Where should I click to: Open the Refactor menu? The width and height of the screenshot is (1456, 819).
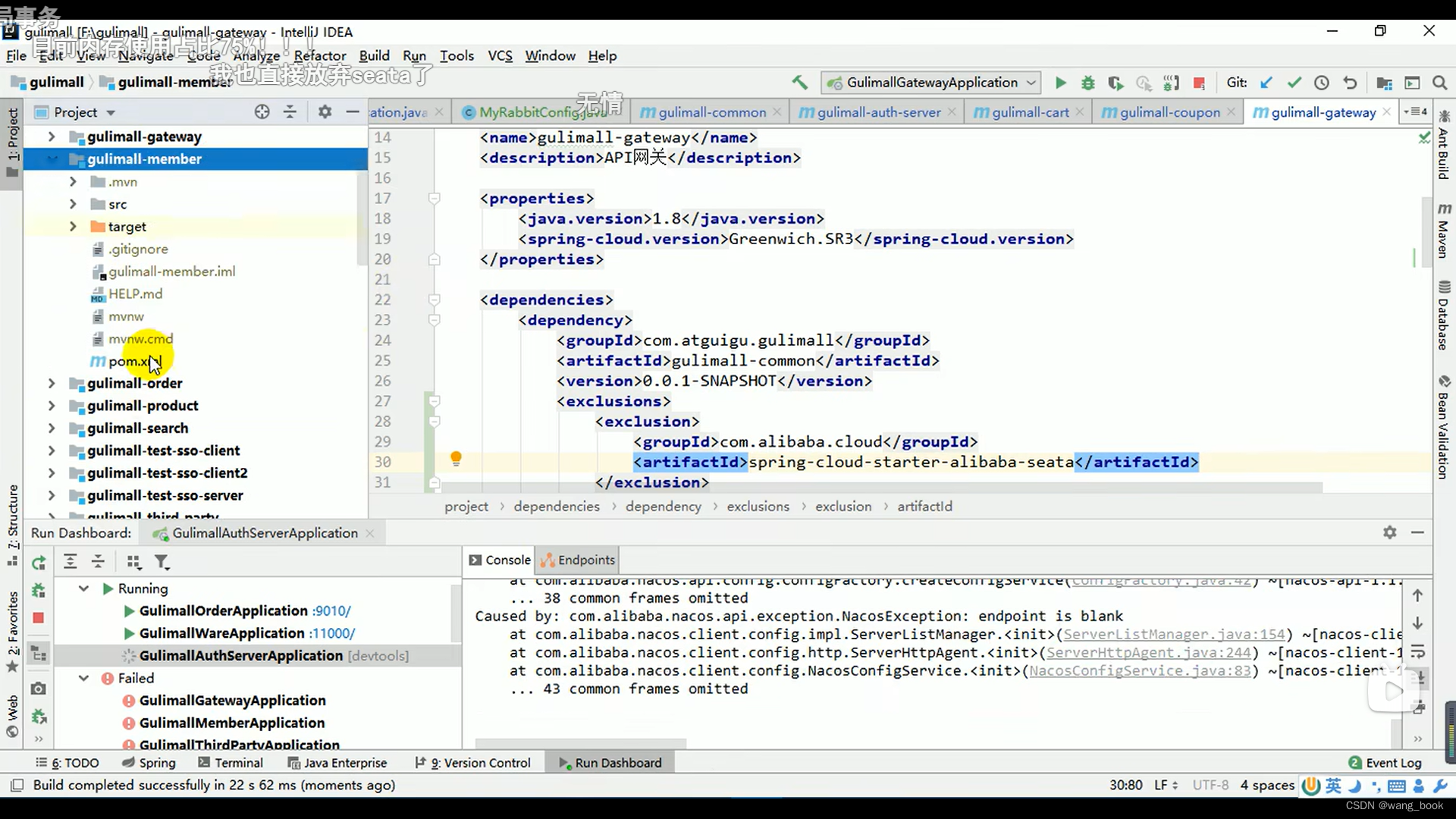(x=320, y=55)
